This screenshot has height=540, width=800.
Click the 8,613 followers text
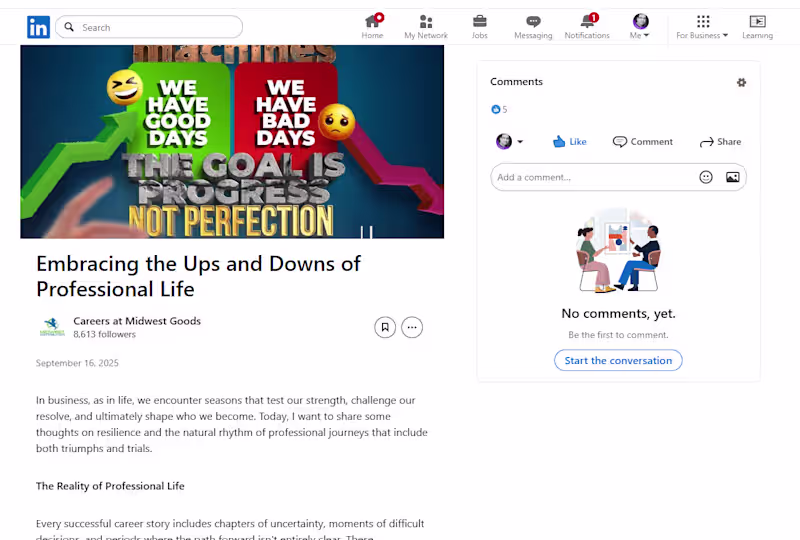[105, 334]
